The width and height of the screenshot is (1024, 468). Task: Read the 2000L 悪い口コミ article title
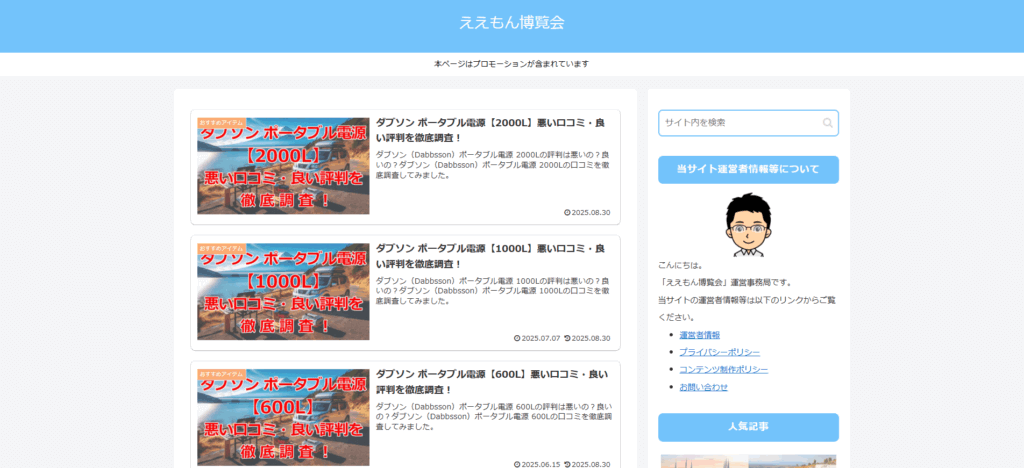click(490, 130)
